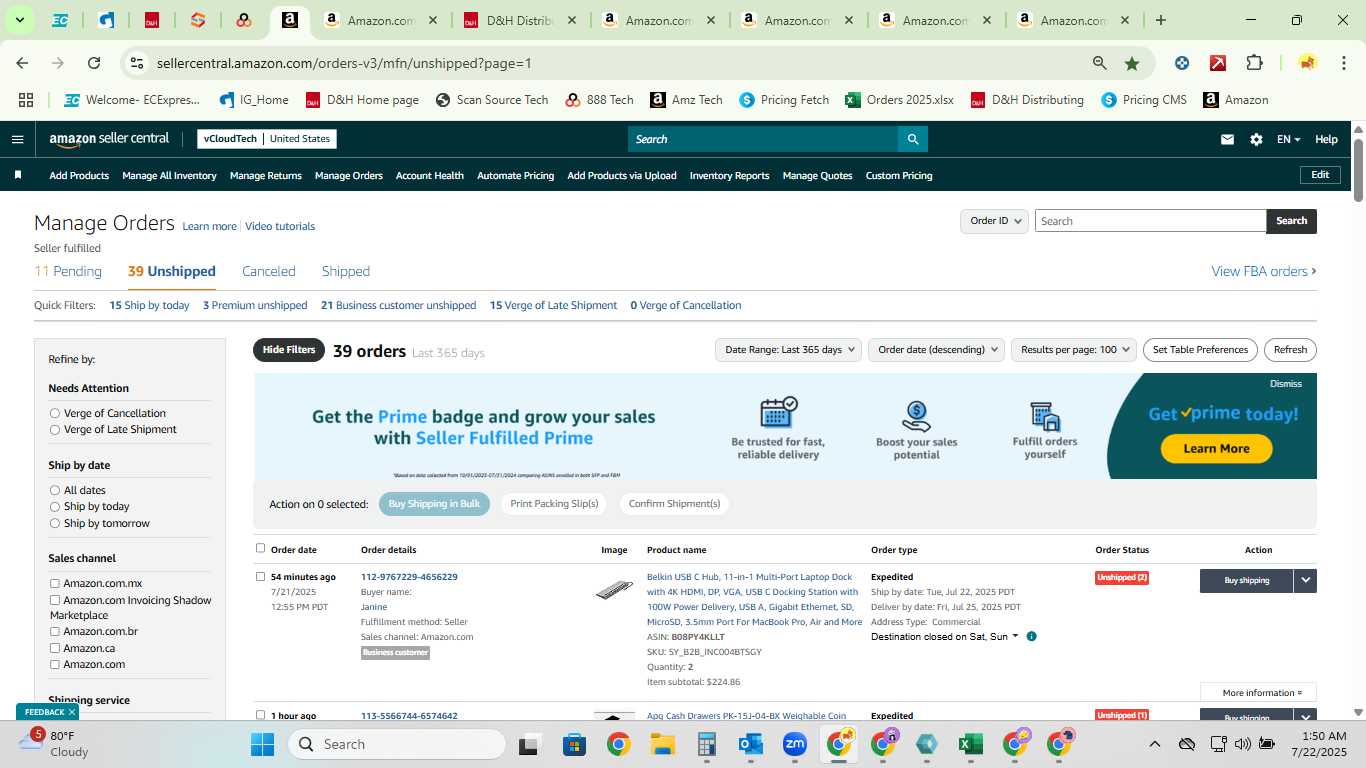Viewport: 1366px width, 768px height.
Task: Open Zoom from the taskbar
Action: click(x=795, y=744)
